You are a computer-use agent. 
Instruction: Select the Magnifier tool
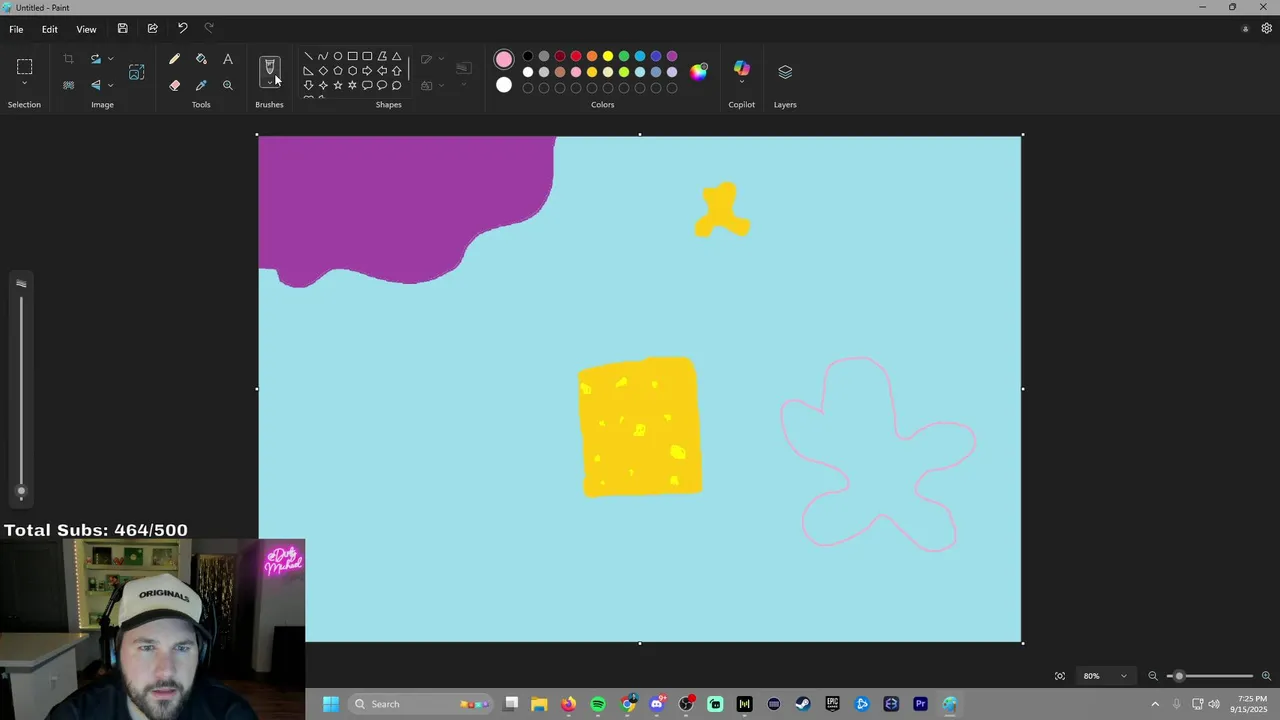228,85
